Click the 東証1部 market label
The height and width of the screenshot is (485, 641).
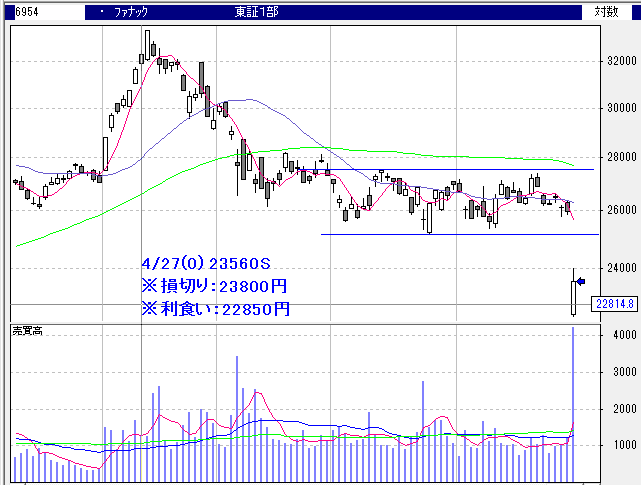(x=257, y=11)
